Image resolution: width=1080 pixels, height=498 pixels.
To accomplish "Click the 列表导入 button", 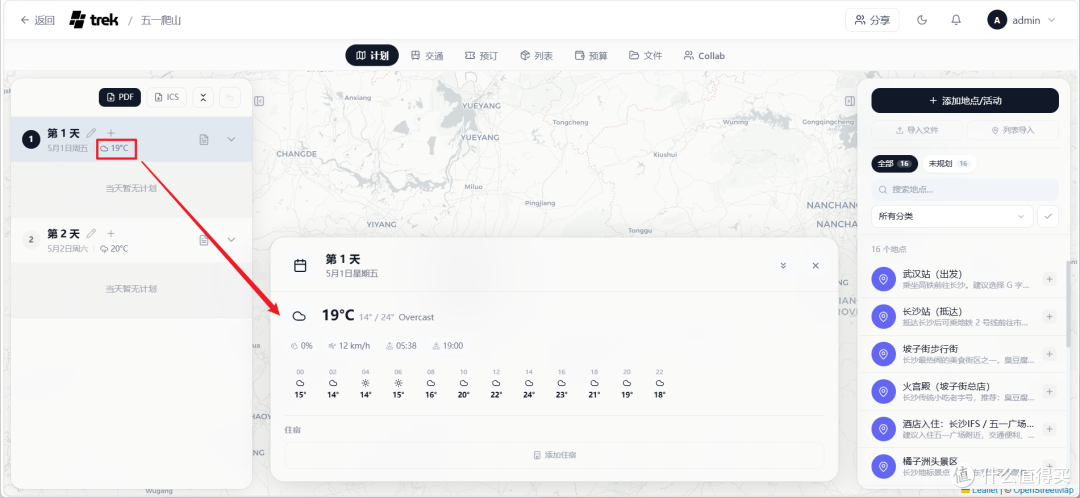I will pyautogui.click(x=1013, y=130).
